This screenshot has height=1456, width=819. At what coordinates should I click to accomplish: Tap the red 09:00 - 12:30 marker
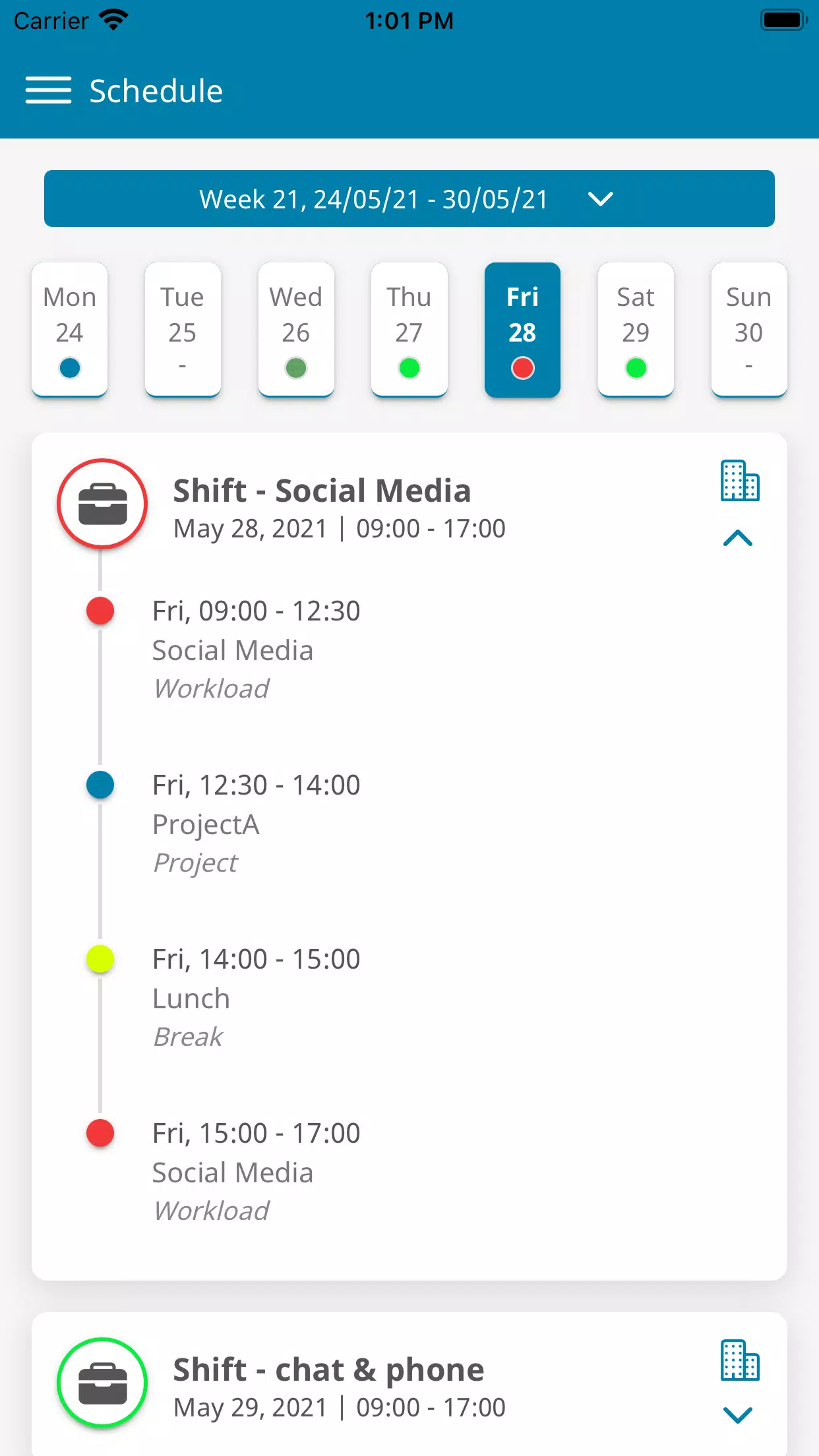coord(100,611)
